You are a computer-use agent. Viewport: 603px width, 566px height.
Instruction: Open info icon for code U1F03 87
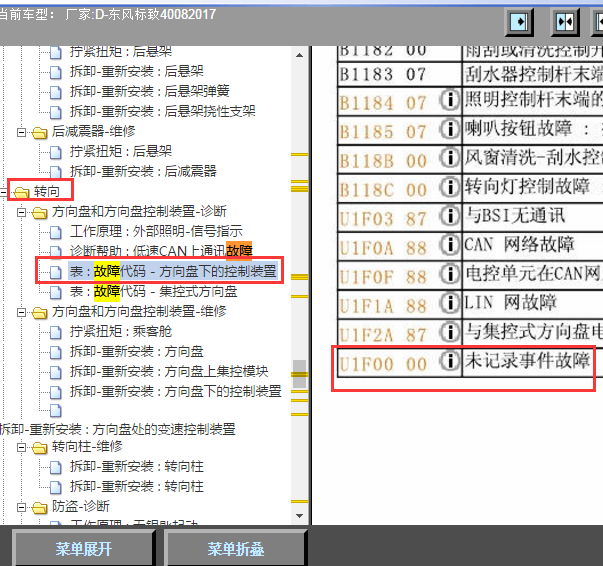(450, 216)
